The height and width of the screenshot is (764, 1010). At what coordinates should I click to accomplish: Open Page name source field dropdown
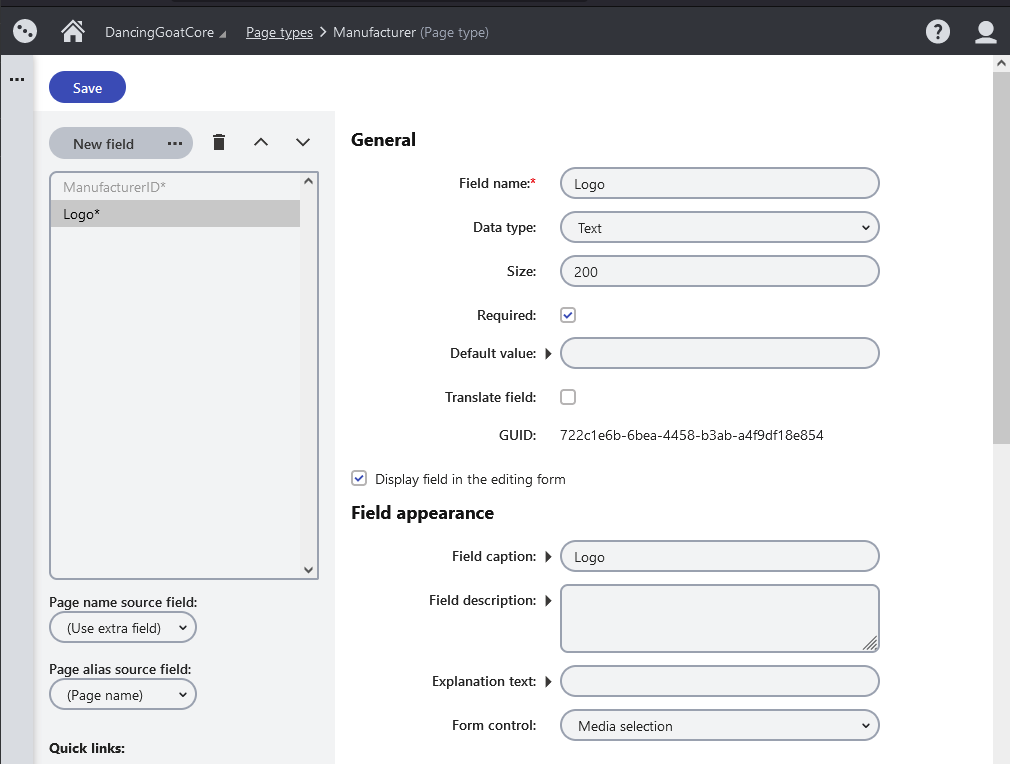[122, 628]
